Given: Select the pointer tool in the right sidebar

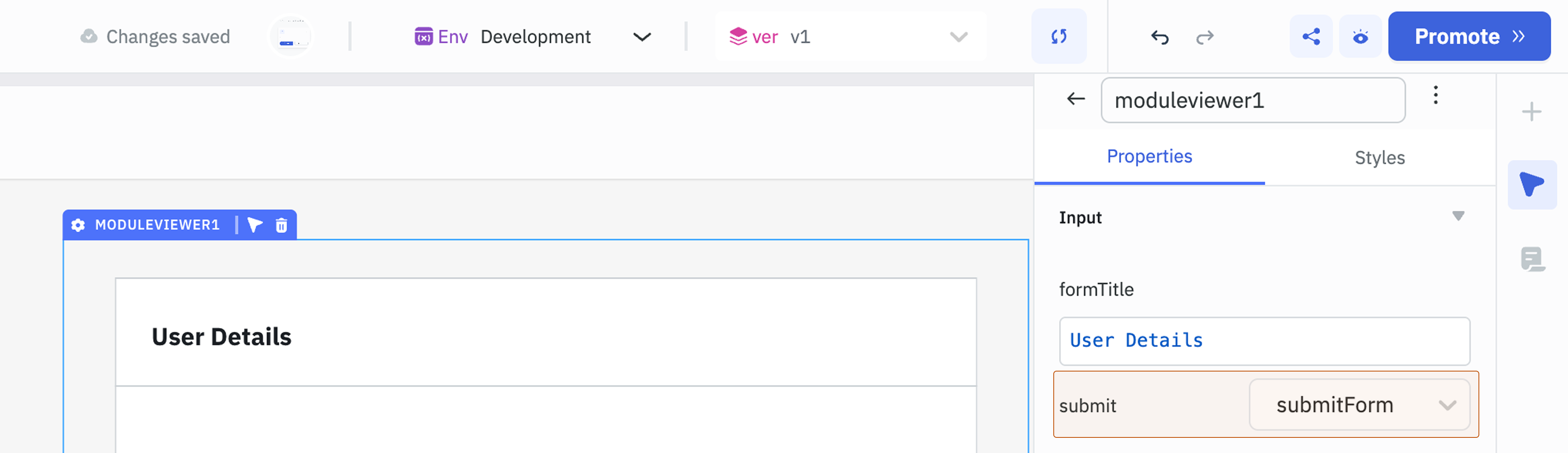Looking at the screenshot, I should (x=1532, y=184).
